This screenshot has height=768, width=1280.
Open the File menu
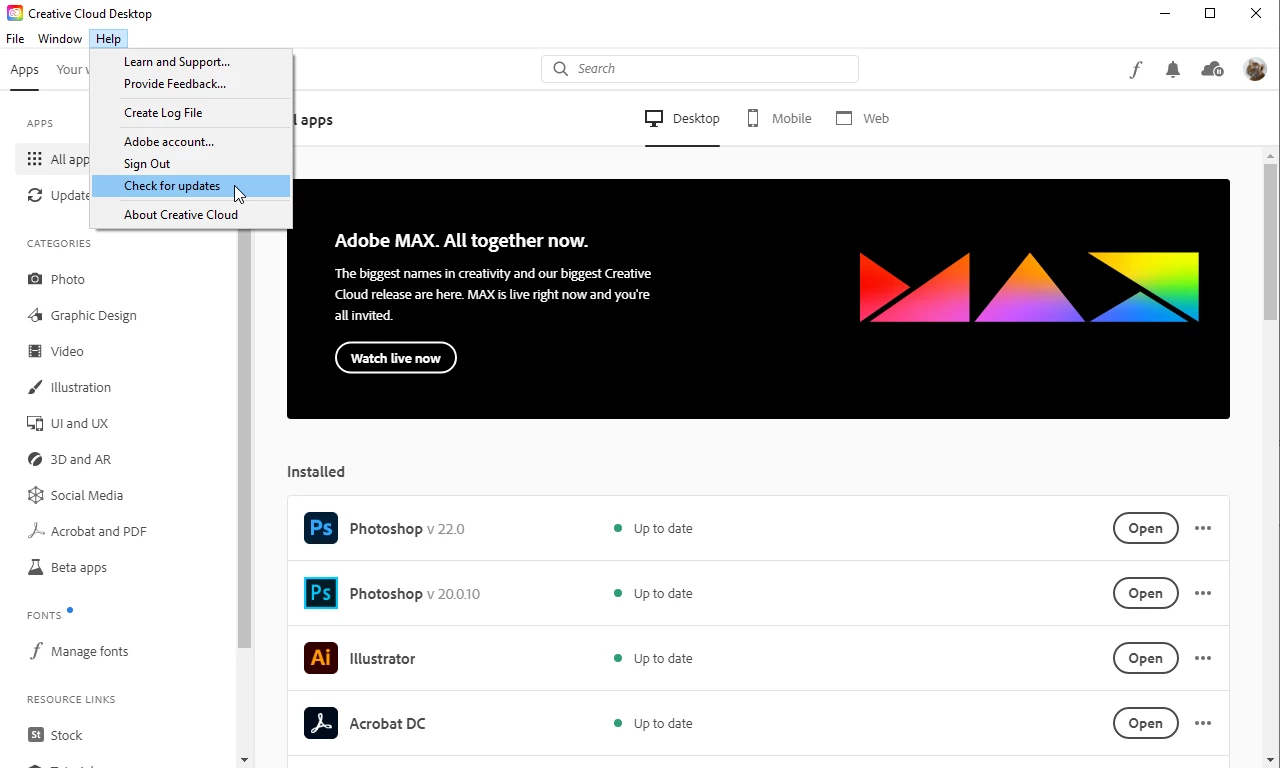point(15,39)
